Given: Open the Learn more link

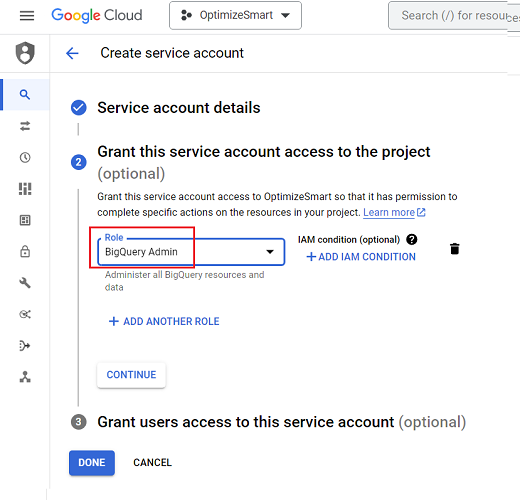Looking at the screenshot, I should click(394, 212).
